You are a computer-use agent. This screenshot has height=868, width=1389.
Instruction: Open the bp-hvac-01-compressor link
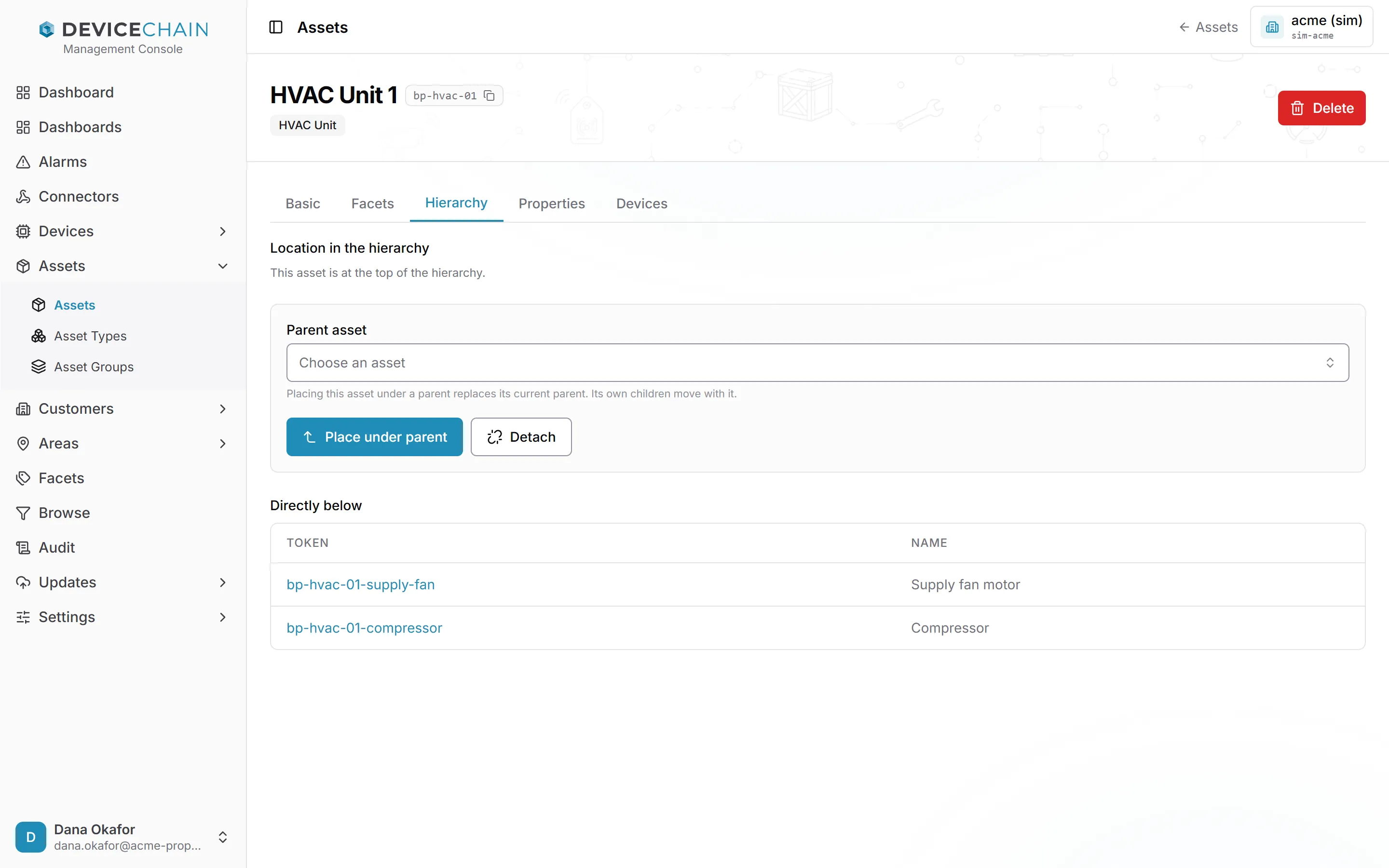(x=365, y=628)
